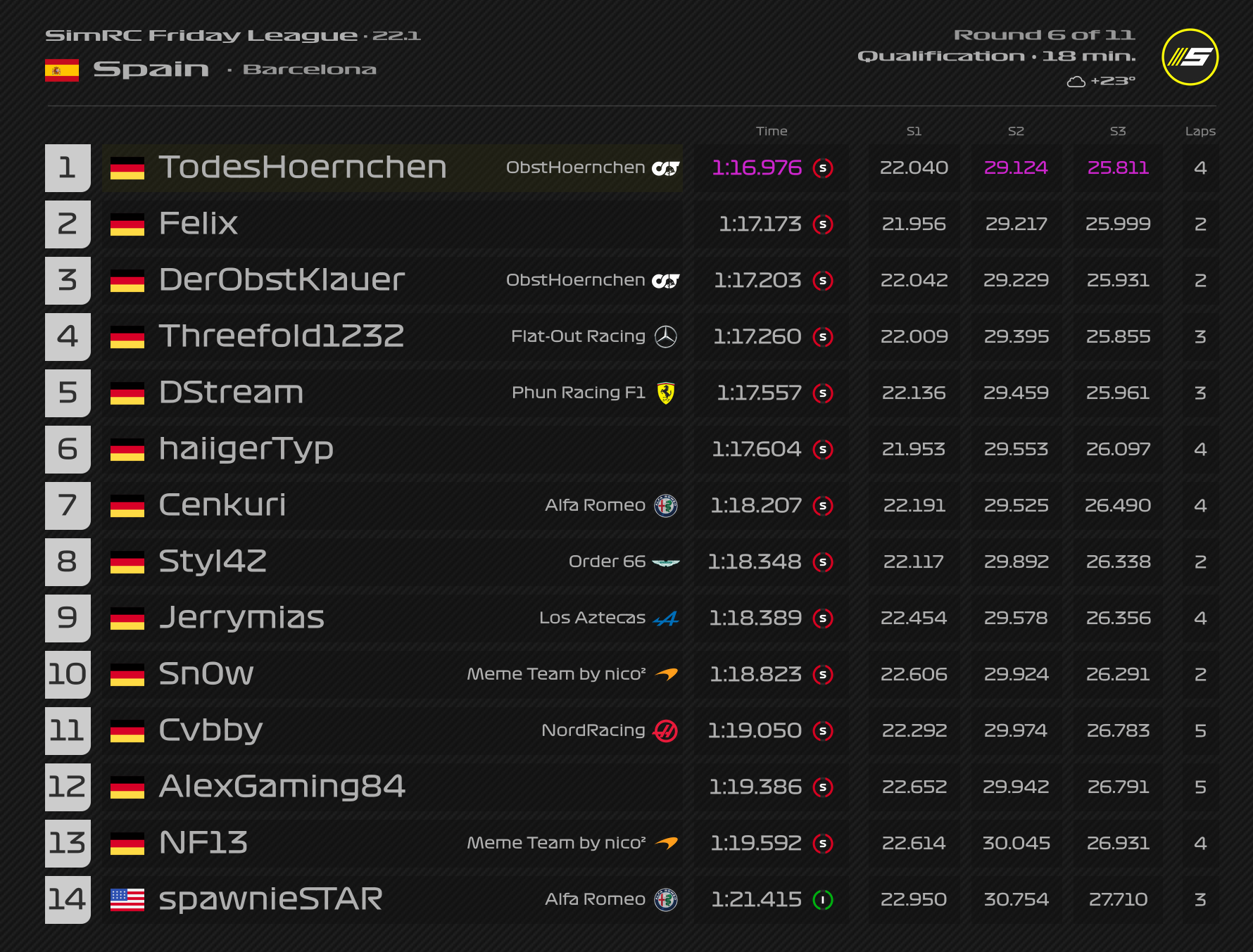Click the Alpine logo next to Los Aztecas
The height and width of the screenshot is (952, 1253).
pos(665,618)
